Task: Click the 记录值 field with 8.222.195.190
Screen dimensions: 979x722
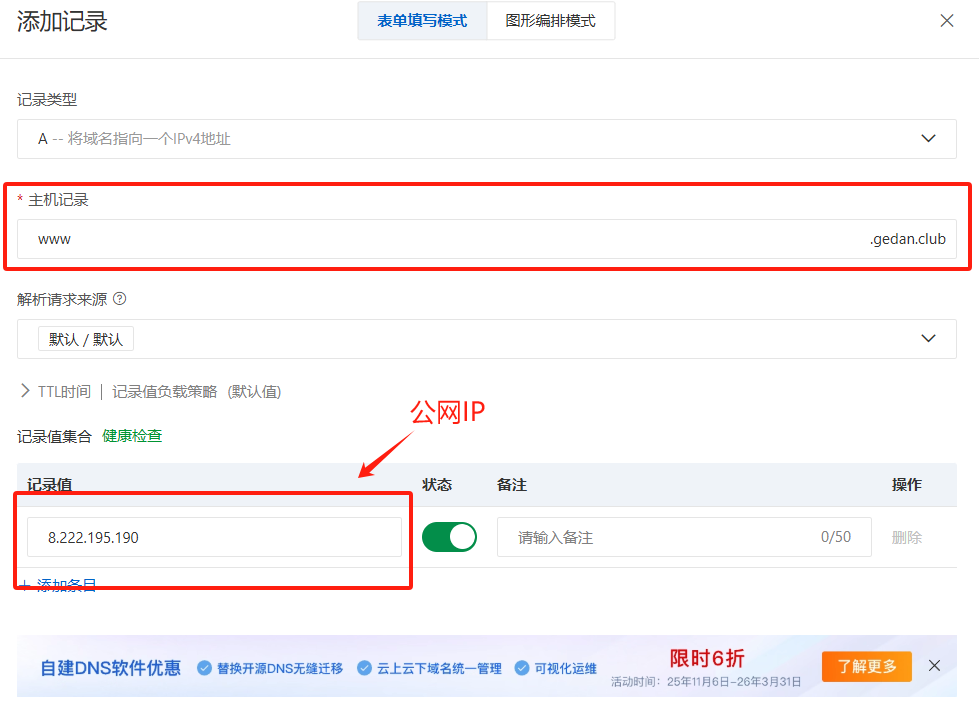Action: (214, 537)
